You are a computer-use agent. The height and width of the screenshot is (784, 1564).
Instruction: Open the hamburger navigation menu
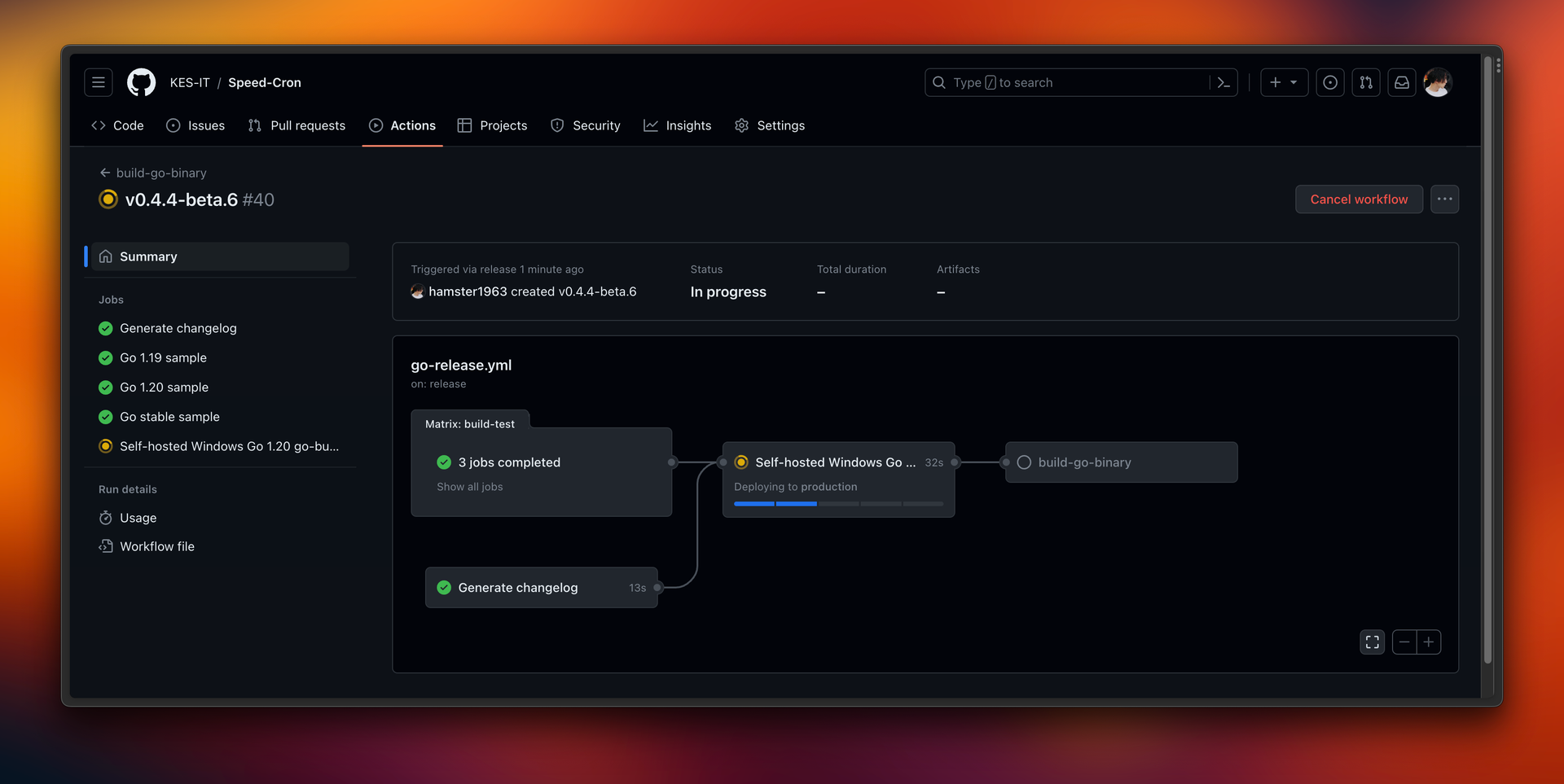point(99,82)
